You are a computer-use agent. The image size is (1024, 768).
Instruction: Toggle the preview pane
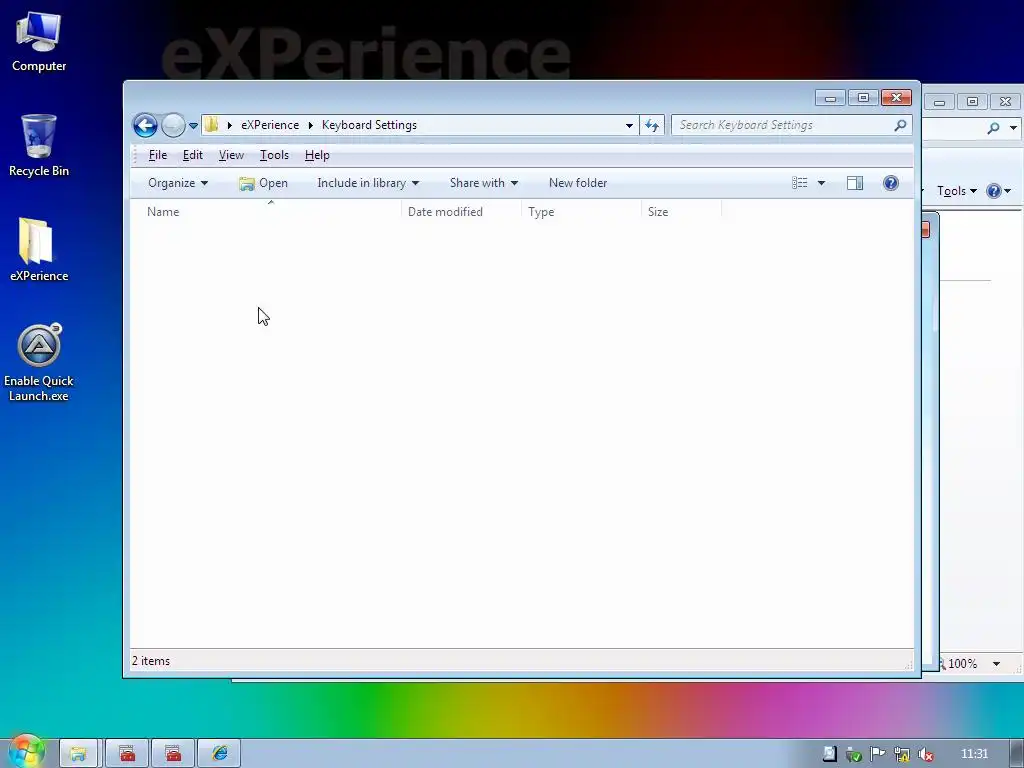point(855,183)
